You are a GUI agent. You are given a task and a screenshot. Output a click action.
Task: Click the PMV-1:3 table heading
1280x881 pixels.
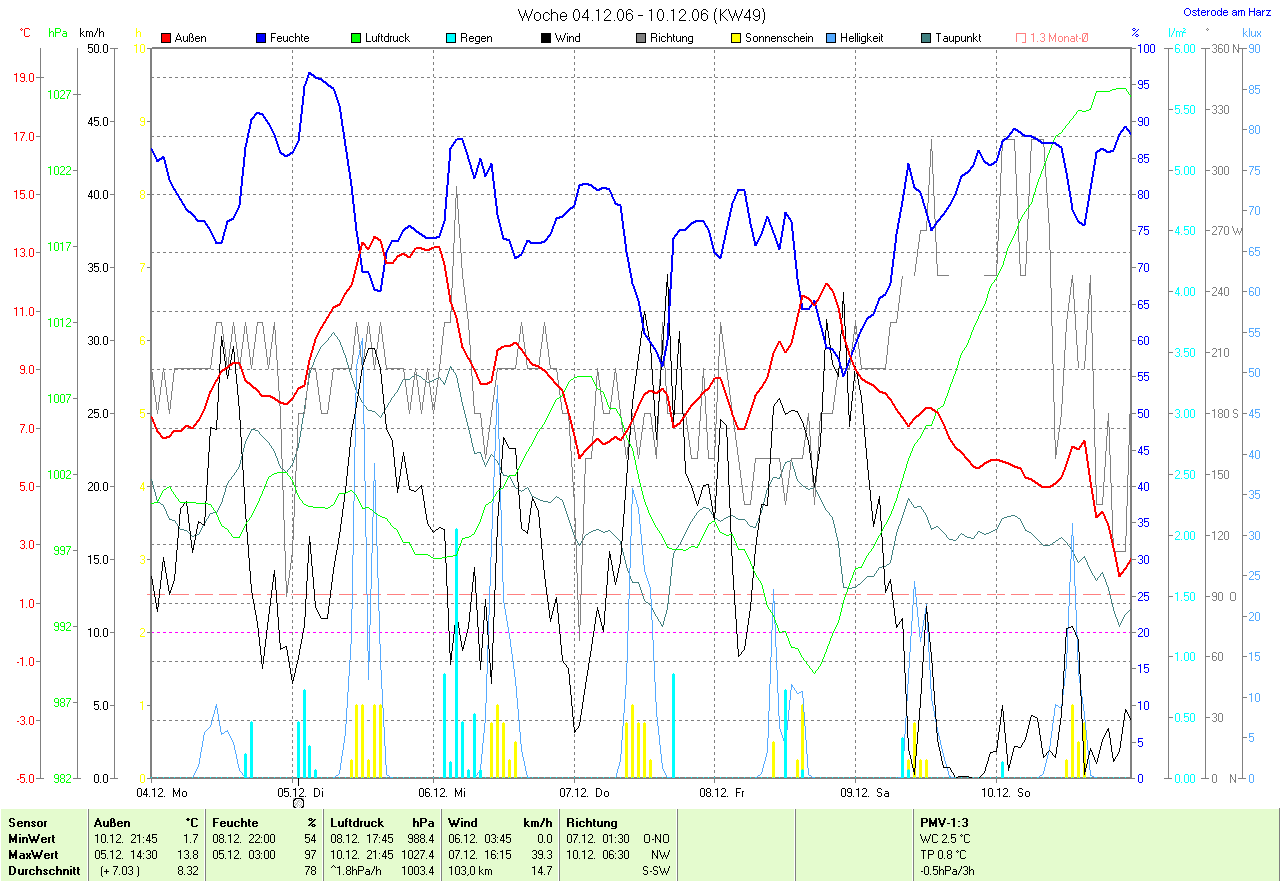point(944,823)
